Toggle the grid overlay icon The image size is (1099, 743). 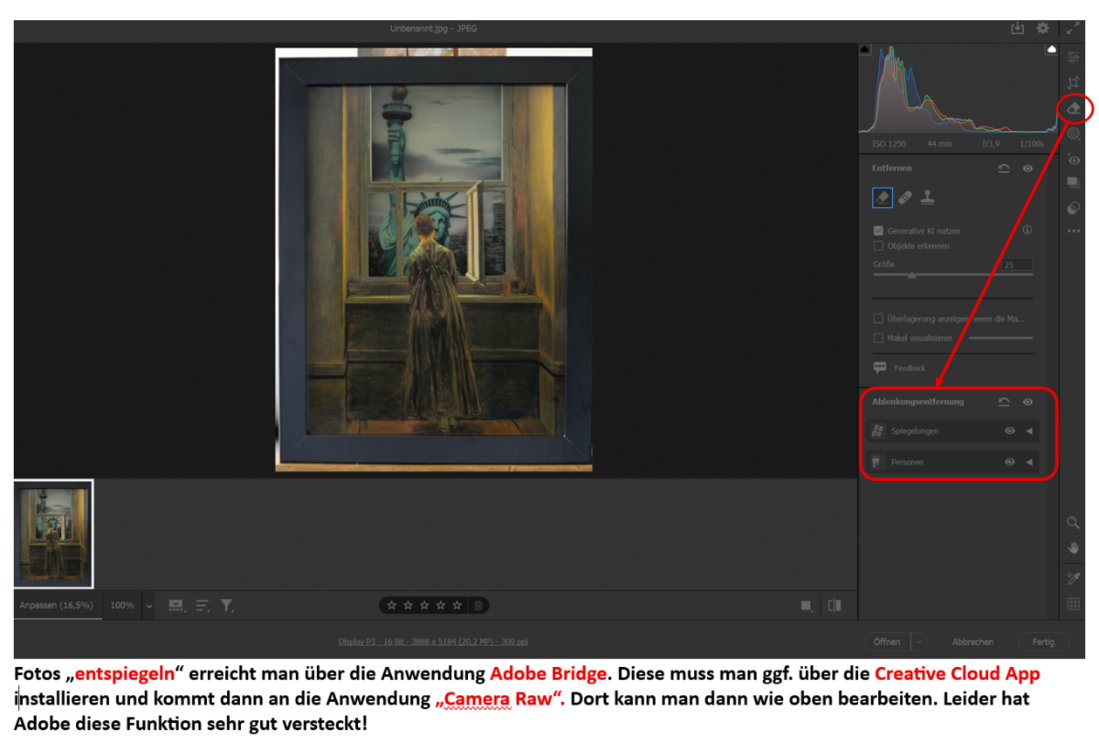1073,604
